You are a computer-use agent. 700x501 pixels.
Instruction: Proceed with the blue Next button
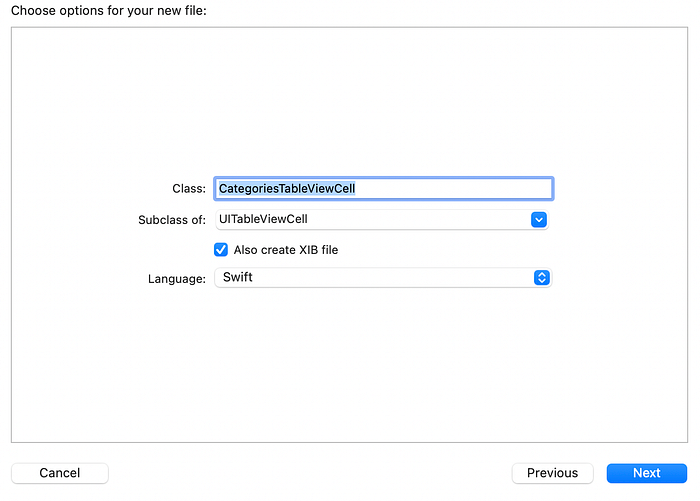tap(646, 473)
